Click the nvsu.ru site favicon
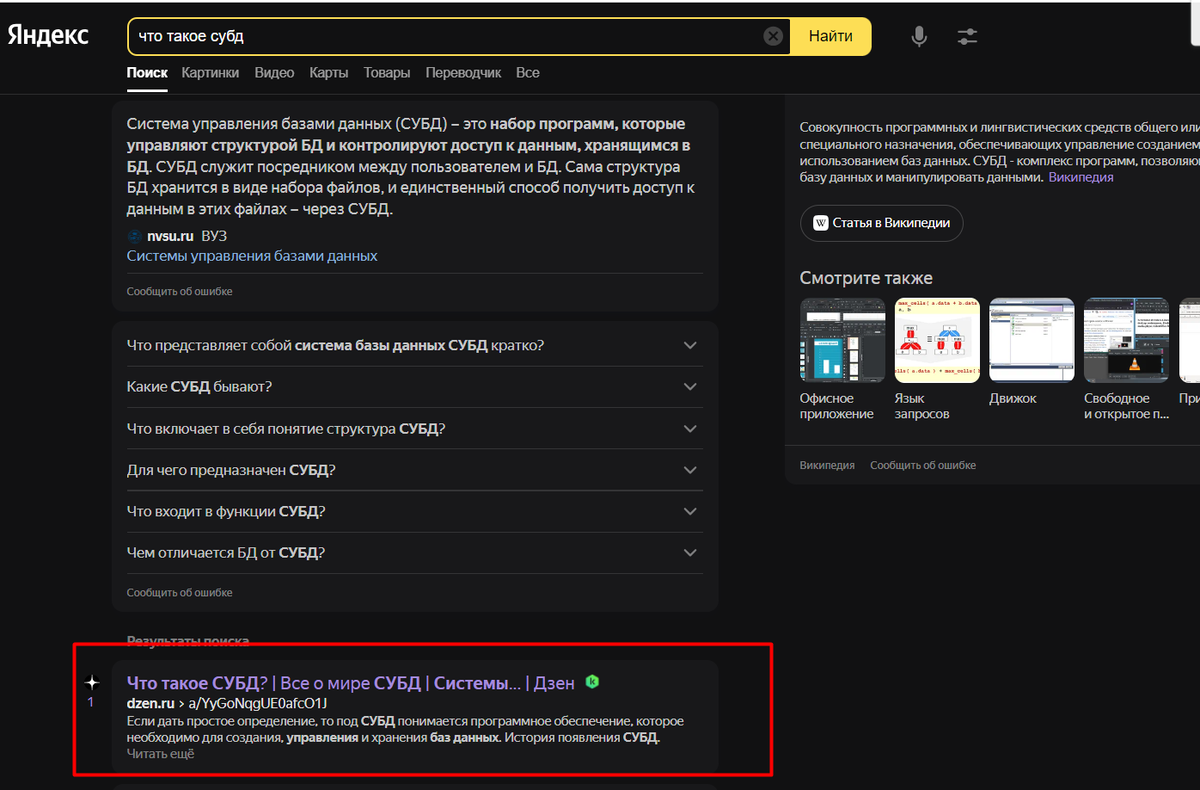Screen dimensions: 1200x790 coord(135,236)
